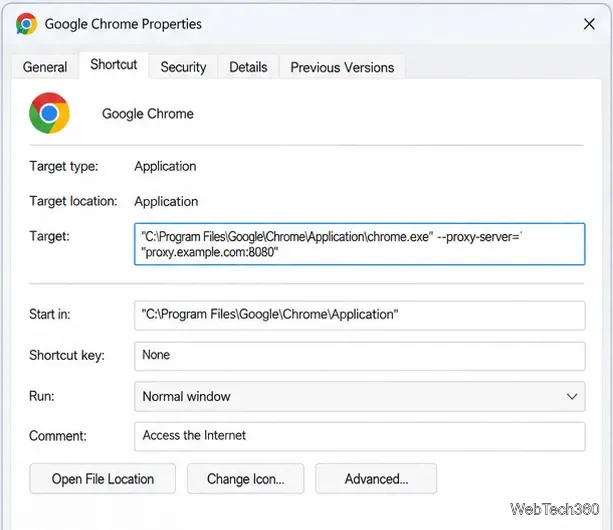613x530 pixels.
Task: Open the Previous Versions tab
Action: tap(342, 67)
